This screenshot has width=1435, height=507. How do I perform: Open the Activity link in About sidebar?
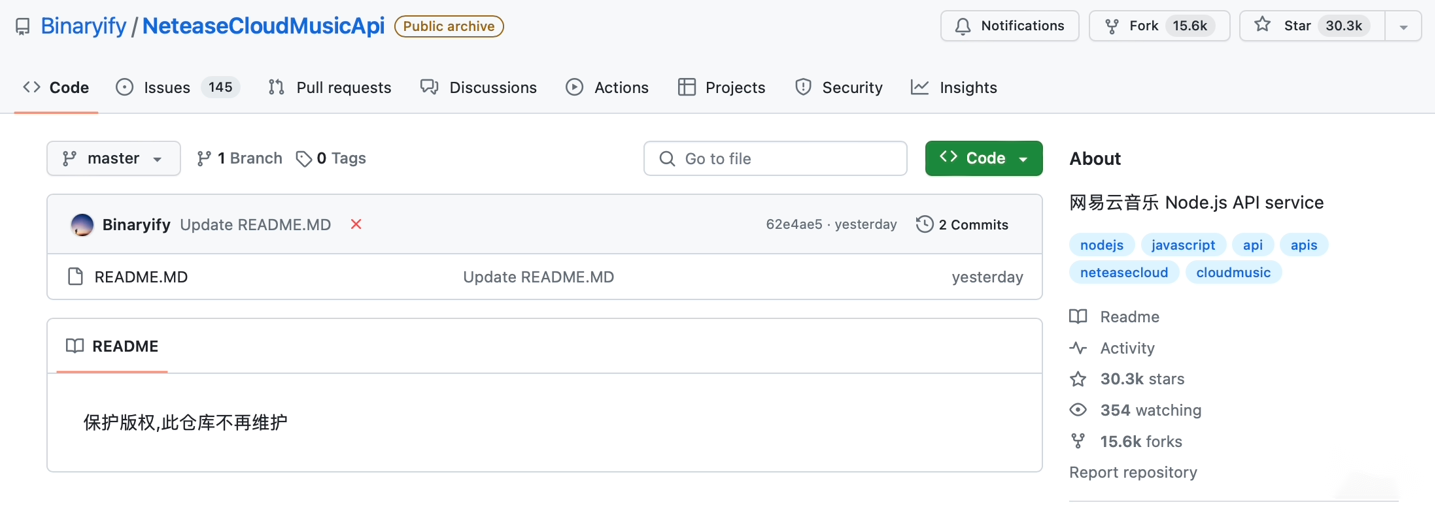1112,348
